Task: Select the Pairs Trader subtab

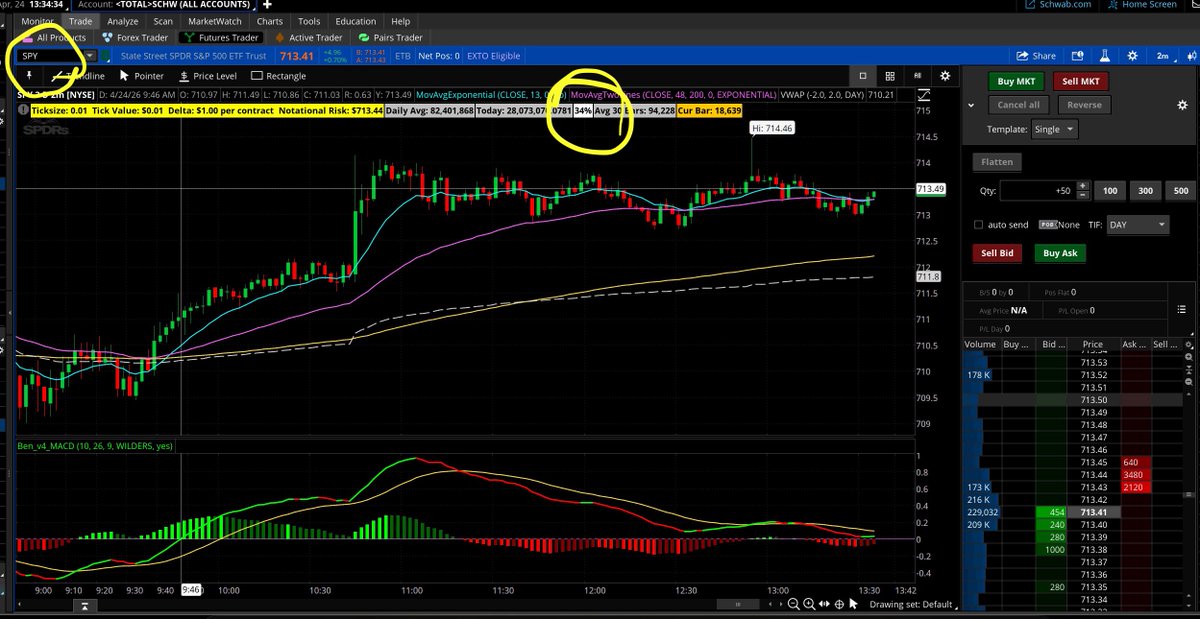Action: tap(392, 38)
